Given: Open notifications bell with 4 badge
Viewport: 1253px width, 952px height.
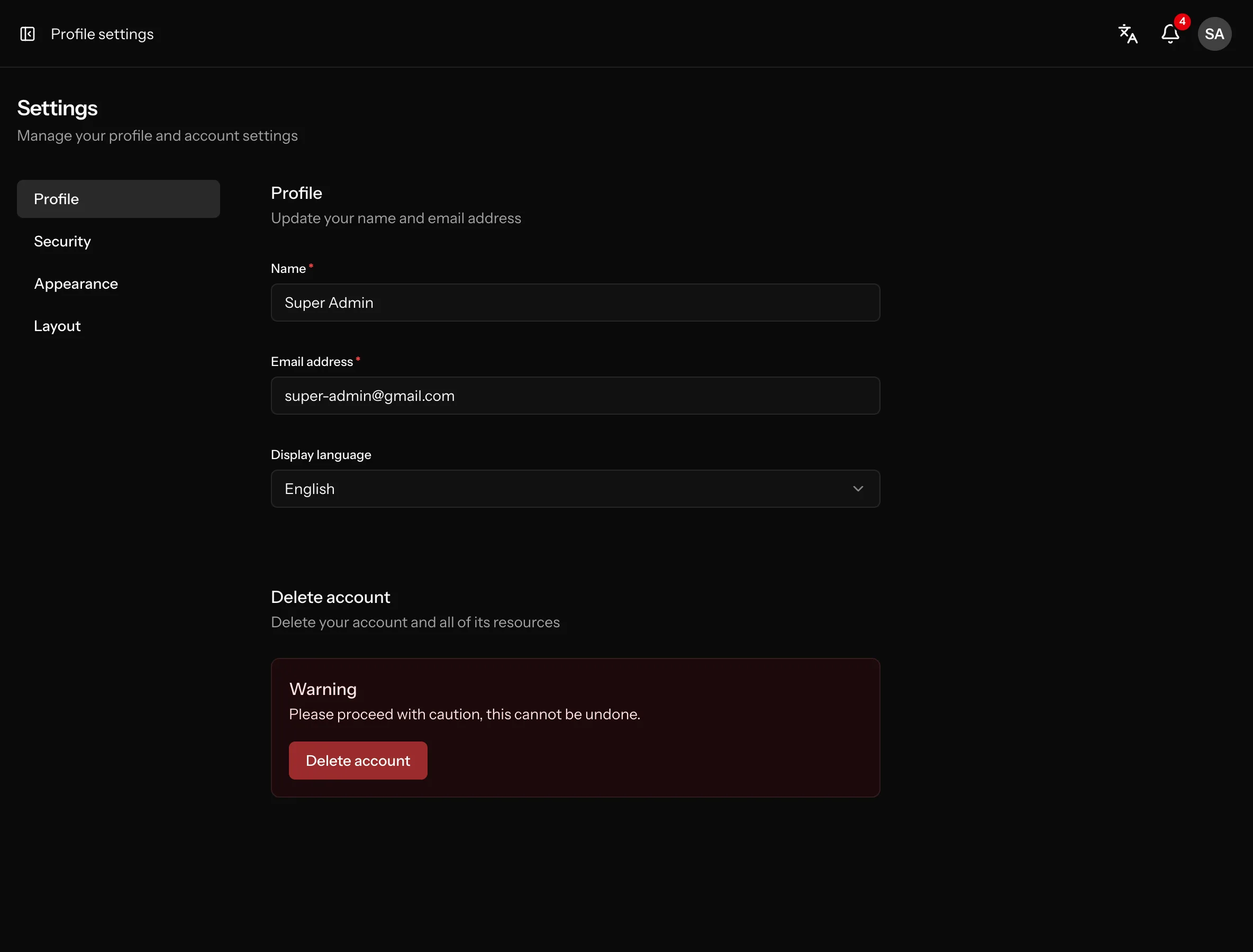Looking at the screenshot, I should point(1171,33).
